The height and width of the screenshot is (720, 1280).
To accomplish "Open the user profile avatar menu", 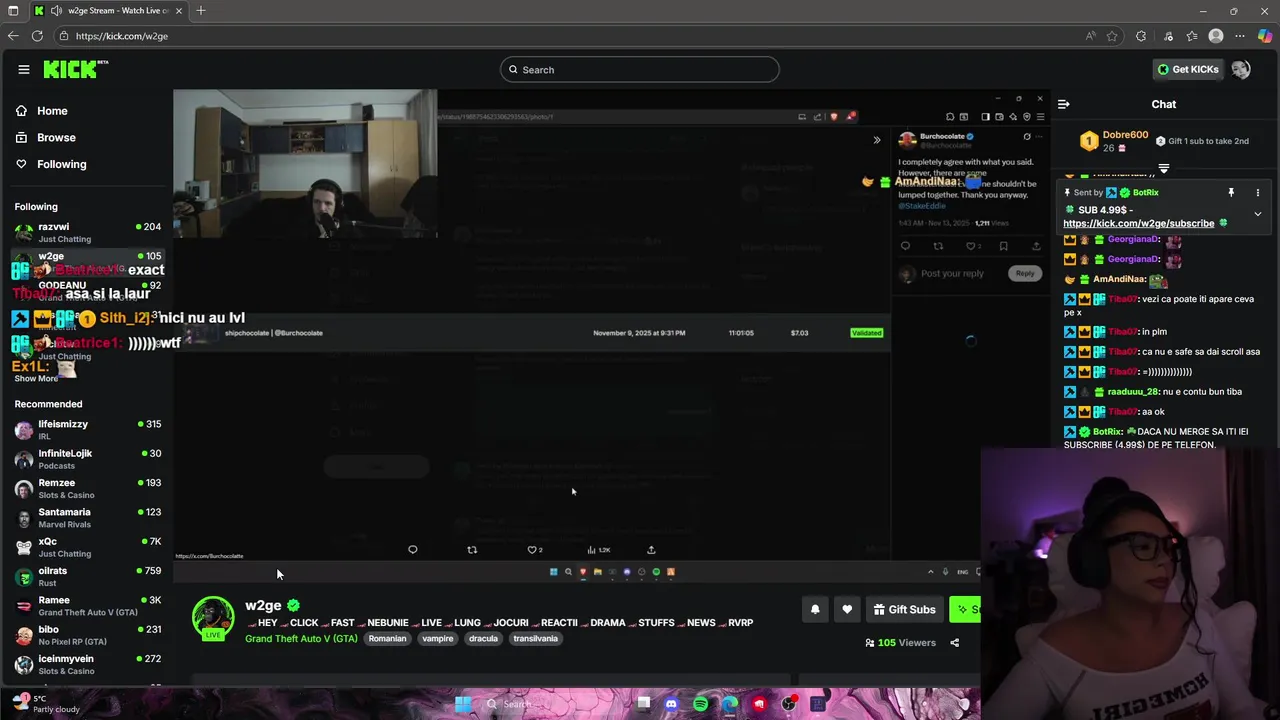I will (1241, 69).
